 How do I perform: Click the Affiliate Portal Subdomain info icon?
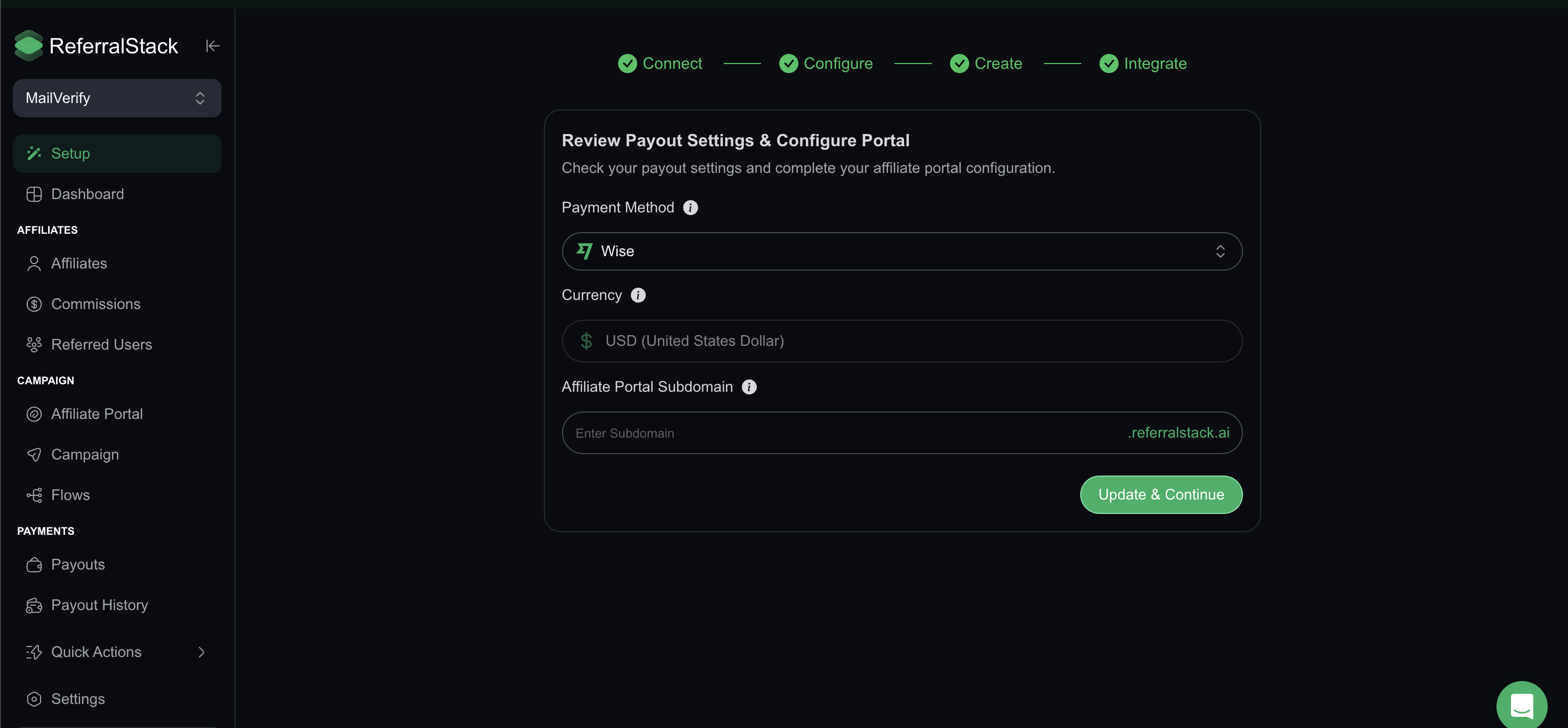pyautogui.click(x=749, y=387)
